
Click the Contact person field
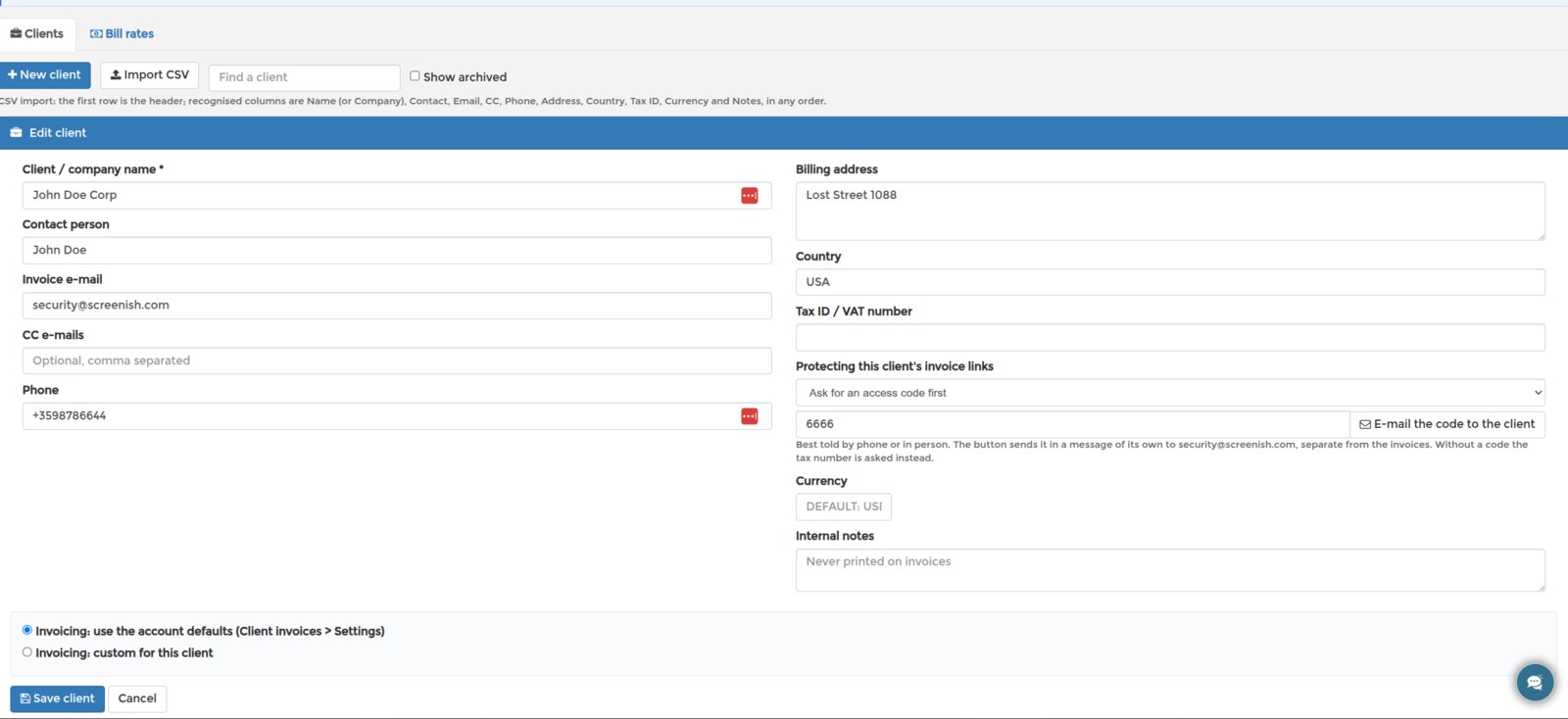[x=397, y=251]
